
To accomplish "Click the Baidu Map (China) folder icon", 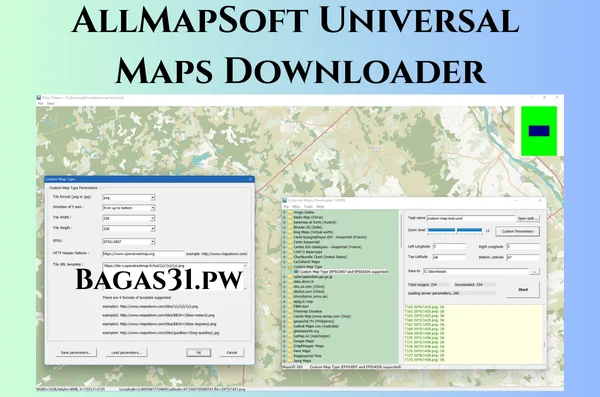I will (x=290, y=217).
